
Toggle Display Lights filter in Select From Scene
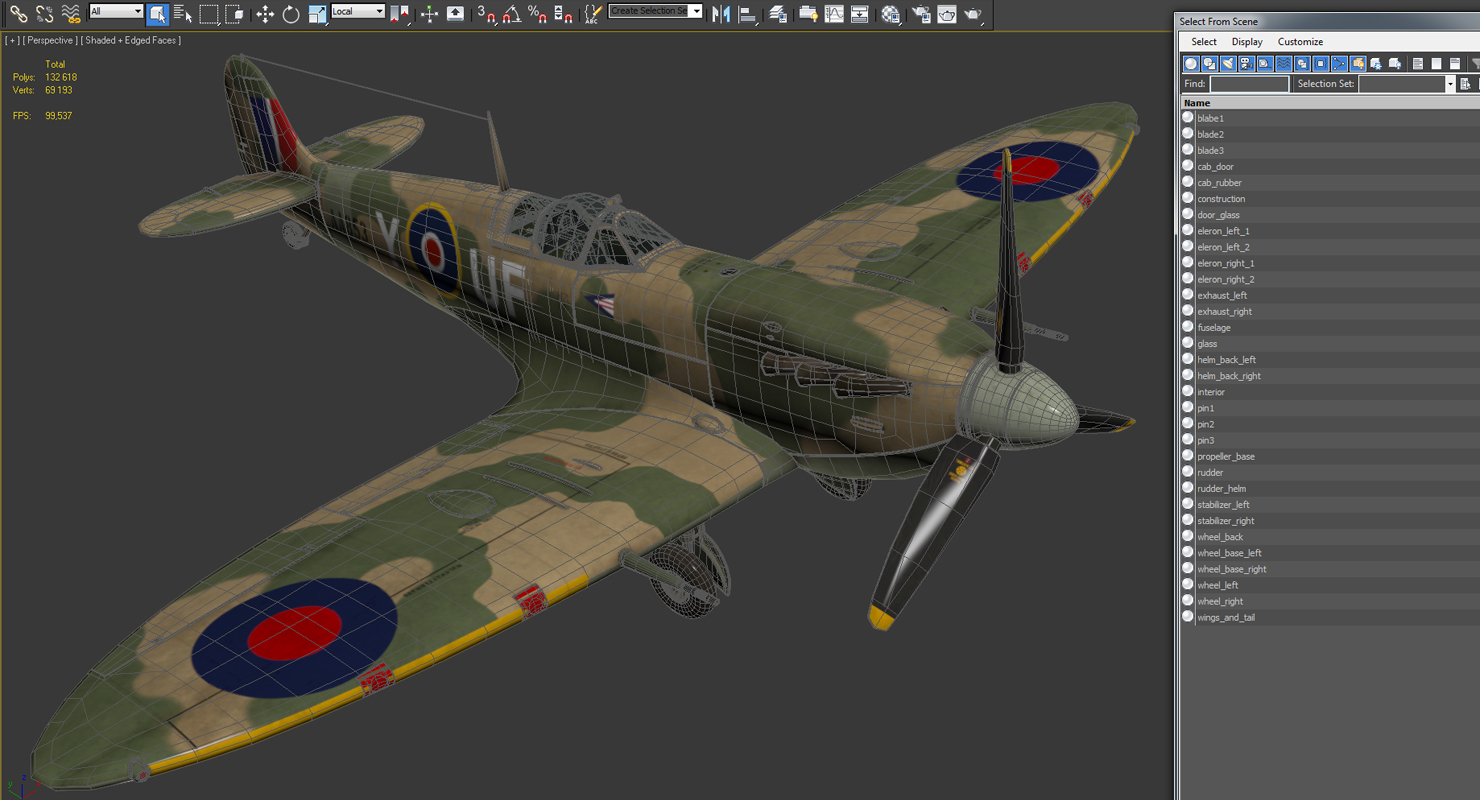(x=1227, y=63)
